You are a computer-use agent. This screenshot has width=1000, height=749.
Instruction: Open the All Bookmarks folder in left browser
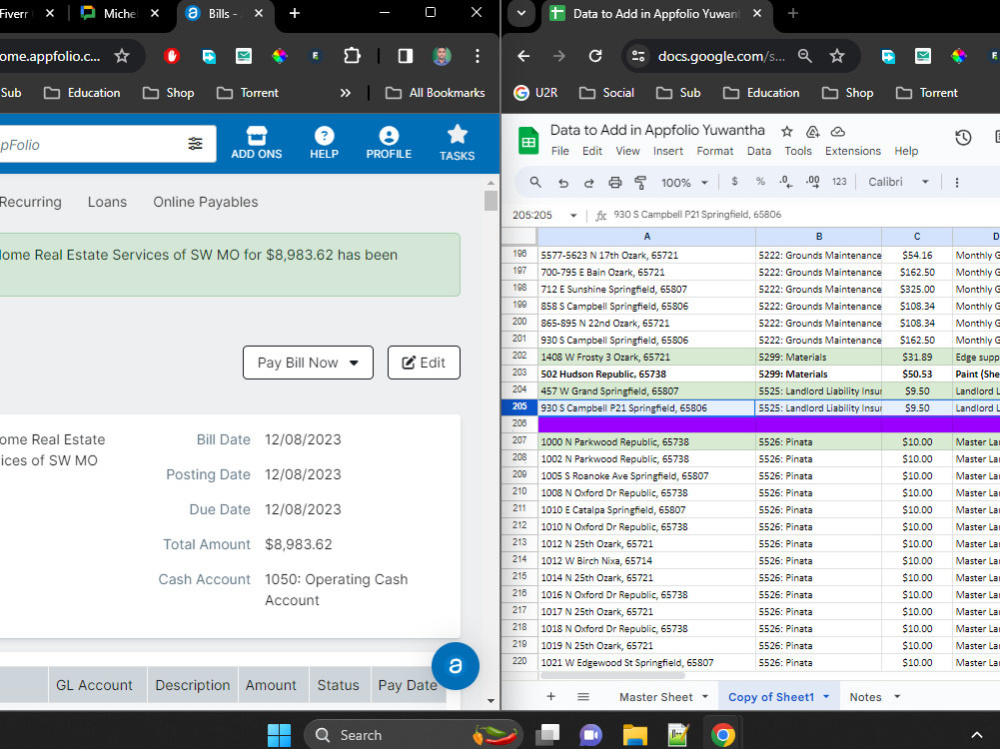click(x=435, y=93)
